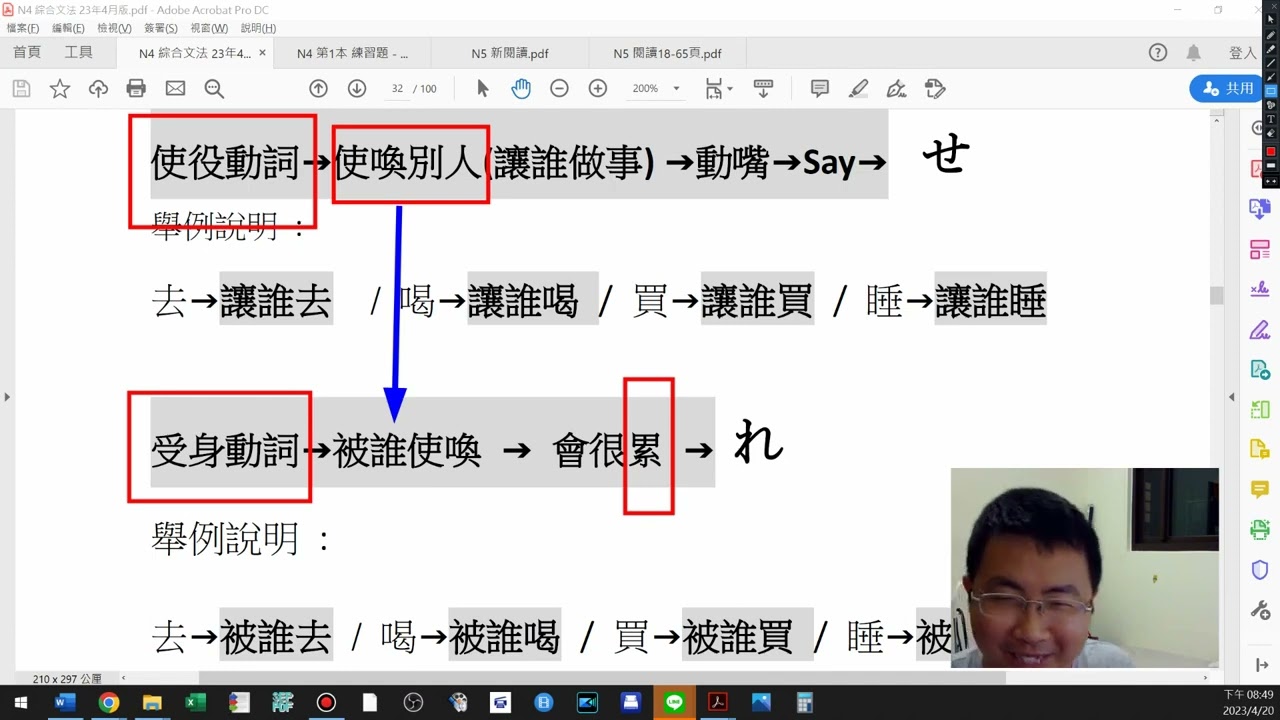Viewport: 1280px width, 720px height.
Task: Collapse the right tools pane arrow
Action: pyautogui.click(x=1232, y=397)
